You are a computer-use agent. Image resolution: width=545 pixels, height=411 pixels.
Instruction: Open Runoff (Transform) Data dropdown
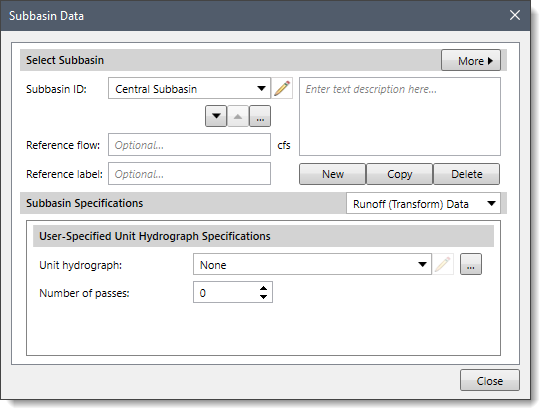click(423, 204)
